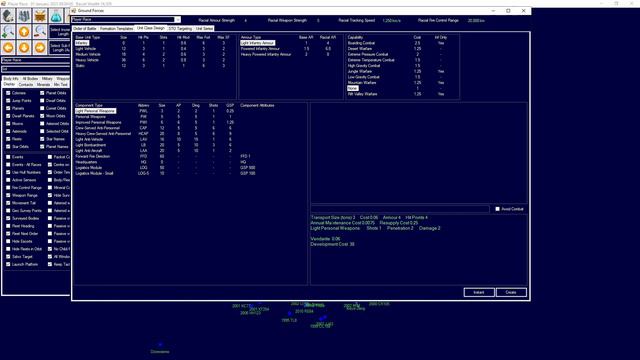The height and width of the screenshot is (360, 640).
Task: Open the Formation Templates tab
Action: 116,29
